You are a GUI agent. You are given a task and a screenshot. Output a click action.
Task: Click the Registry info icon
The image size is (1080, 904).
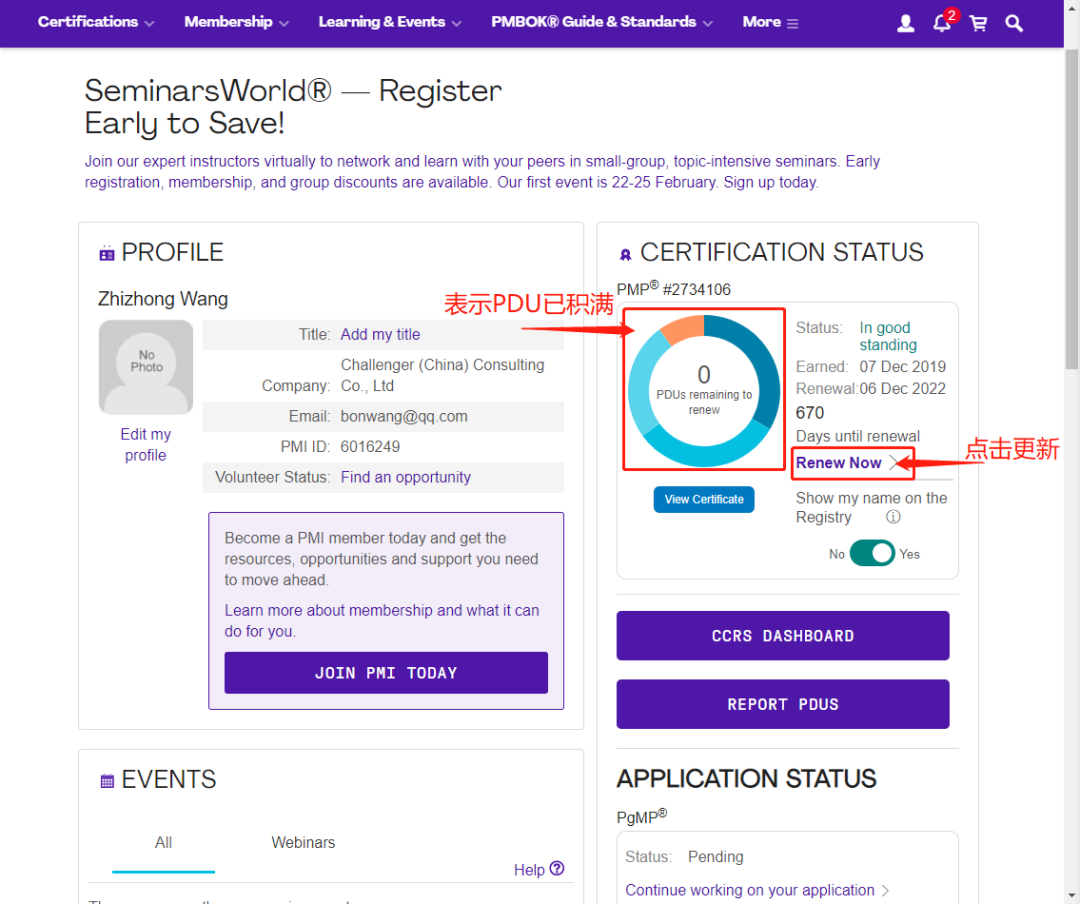[x=893, y=517]
